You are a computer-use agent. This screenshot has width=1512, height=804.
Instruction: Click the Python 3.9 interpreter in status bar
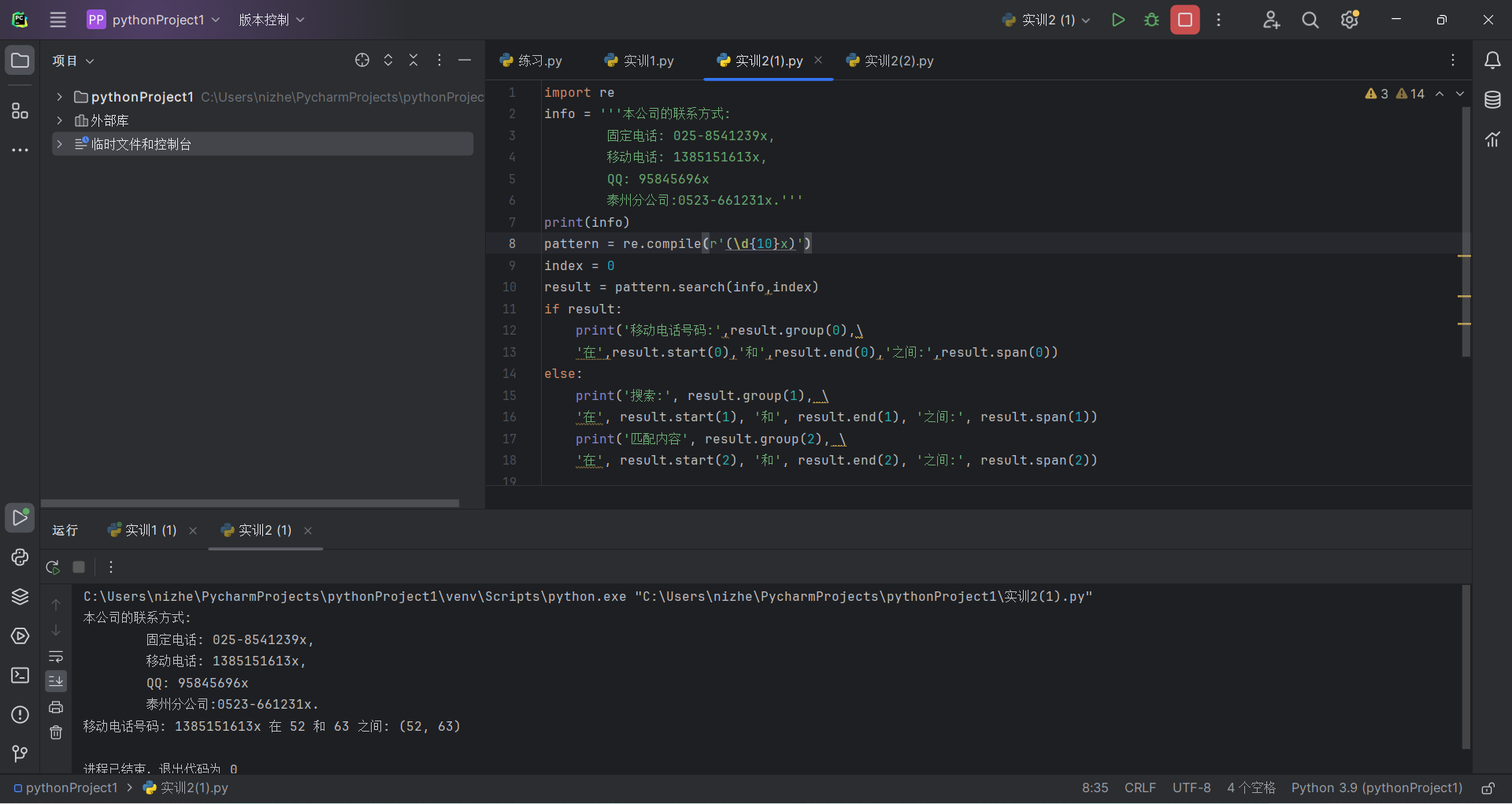tap(1377, 788)
